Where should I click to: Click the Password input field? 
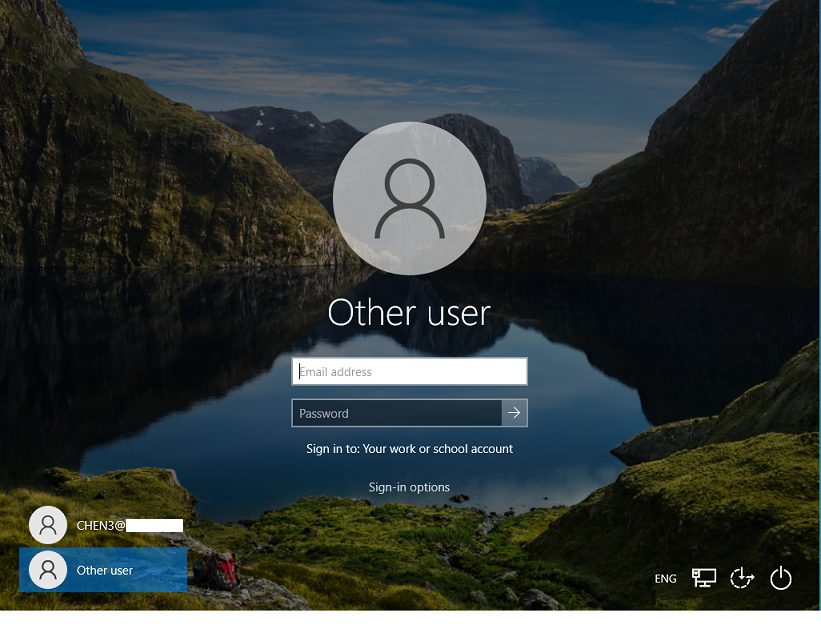tap(397, 413)
